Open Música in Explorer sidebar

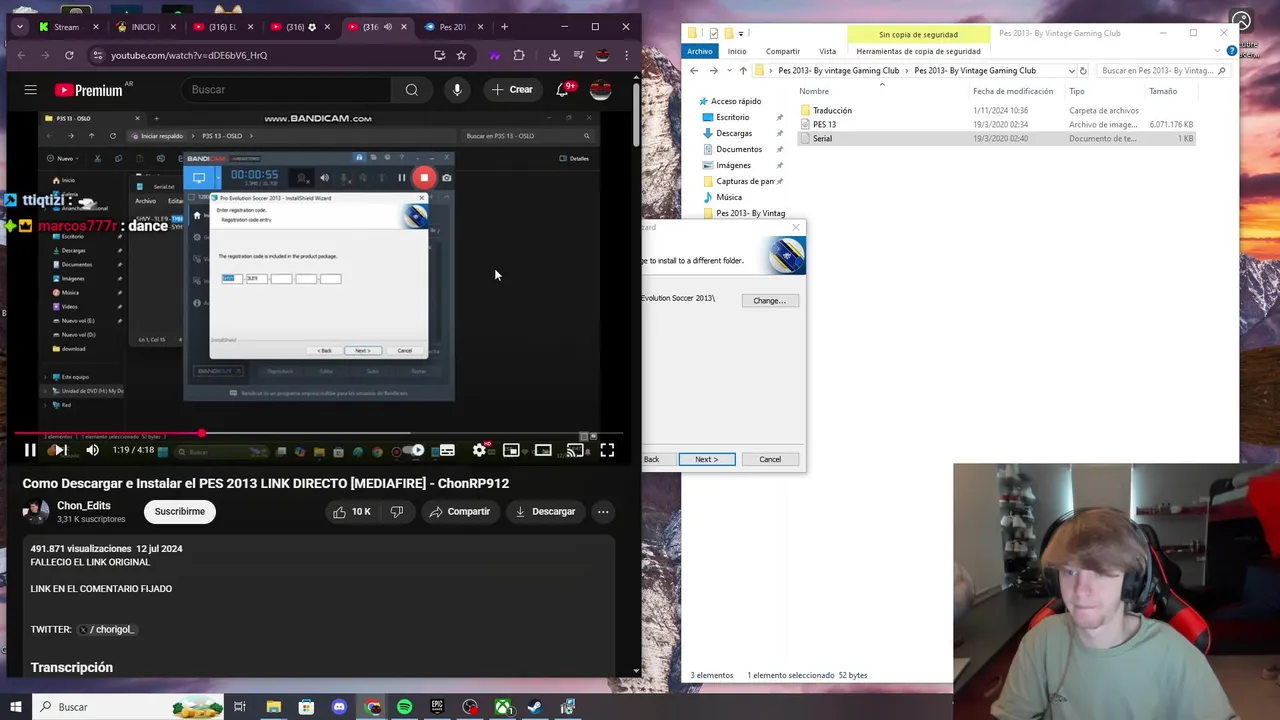click(x=729, y=197)
